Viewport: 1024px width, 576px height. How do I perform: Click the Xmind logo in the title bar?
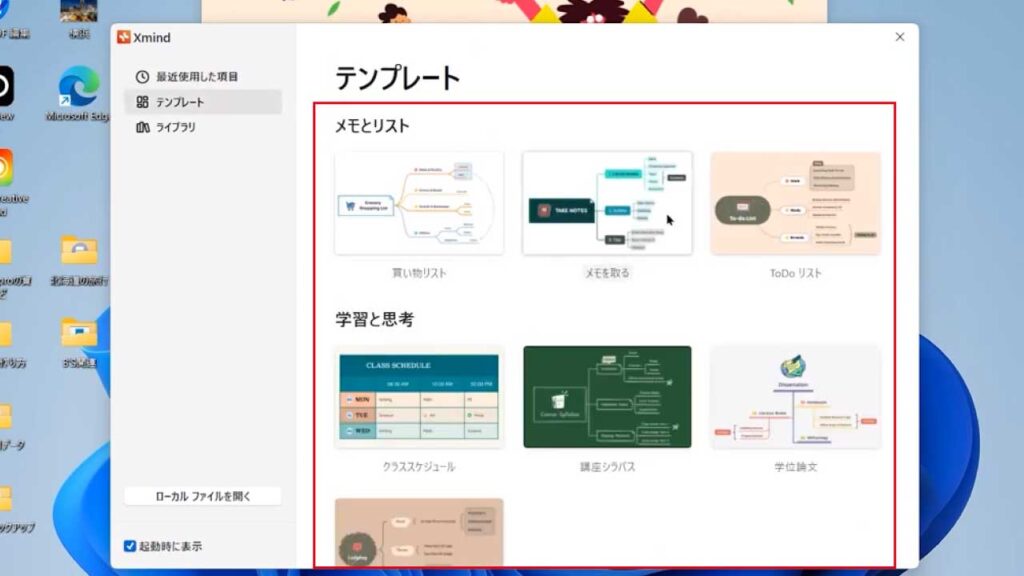123,37
